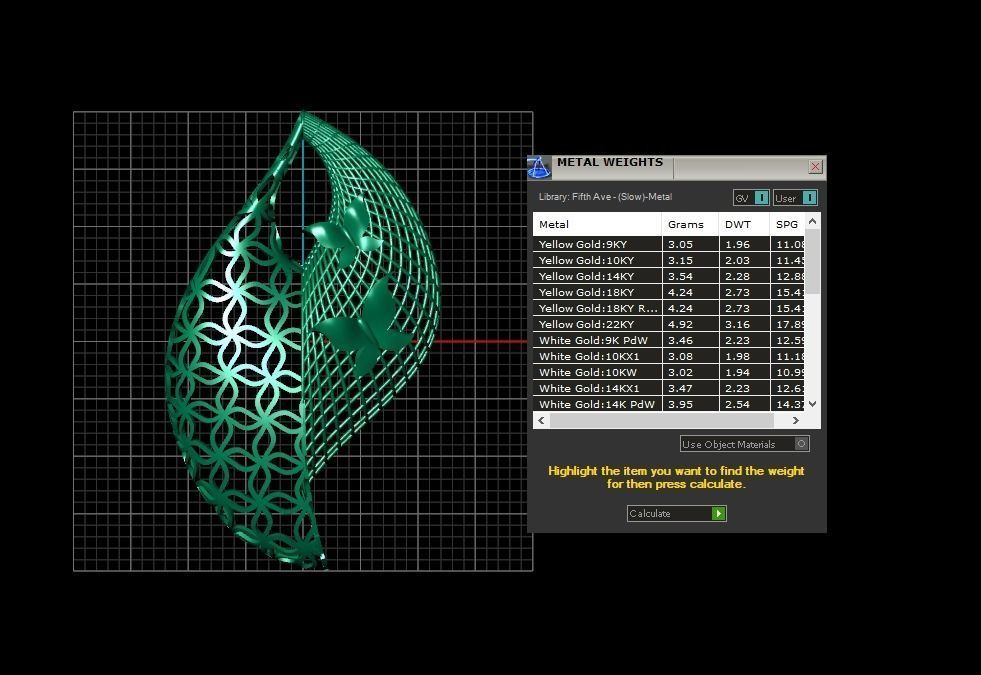This screenshot has height=675, width=981.
Task: Click the Metal Weights cone icon
Action: click(539, 168)
